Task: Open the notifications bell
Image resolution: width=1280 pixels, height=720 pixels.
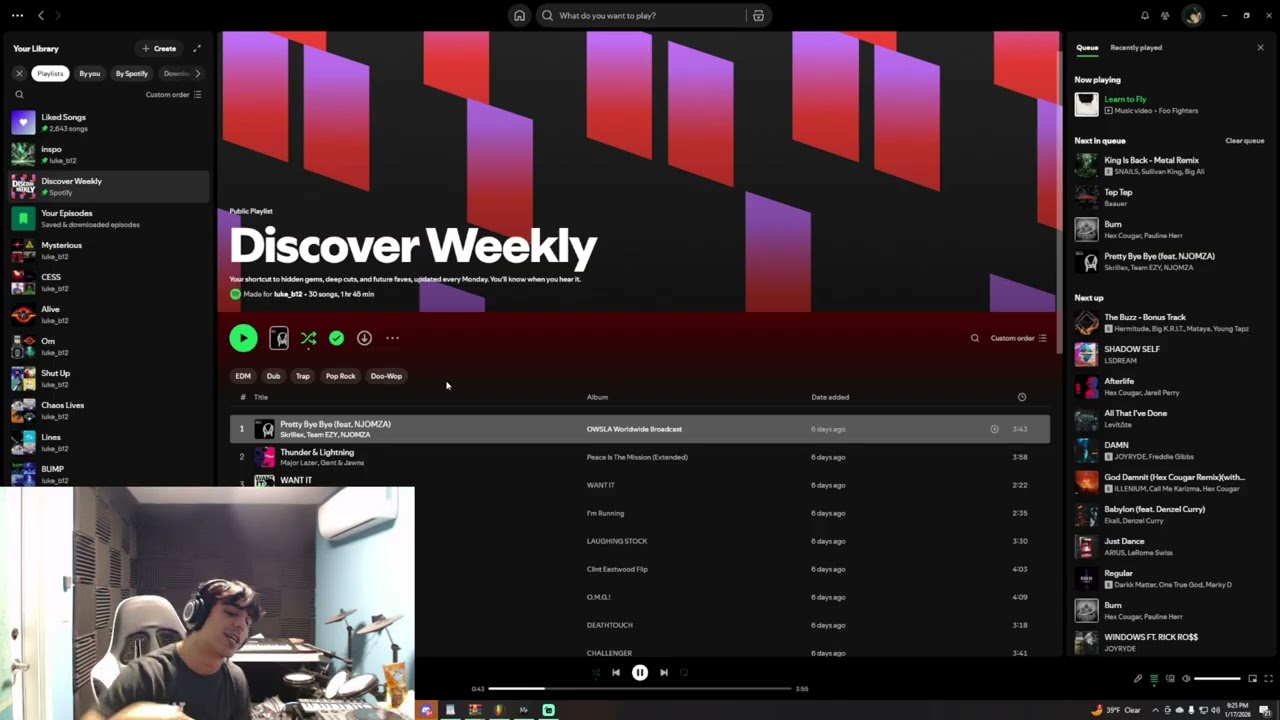Action: tap(1145, 15)
